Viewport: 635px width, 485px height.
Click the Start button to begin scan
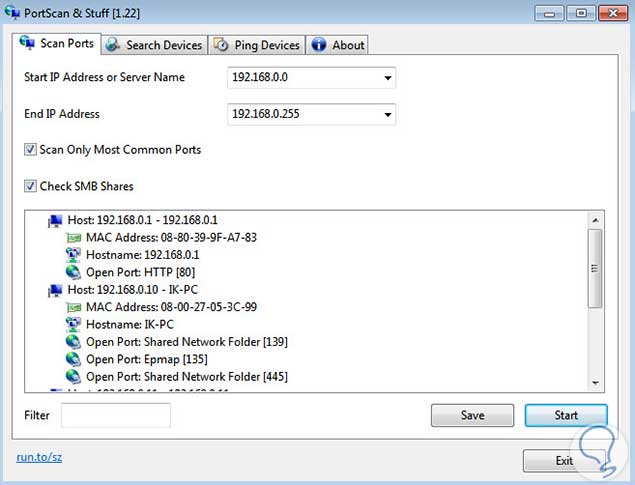[566, 415]
